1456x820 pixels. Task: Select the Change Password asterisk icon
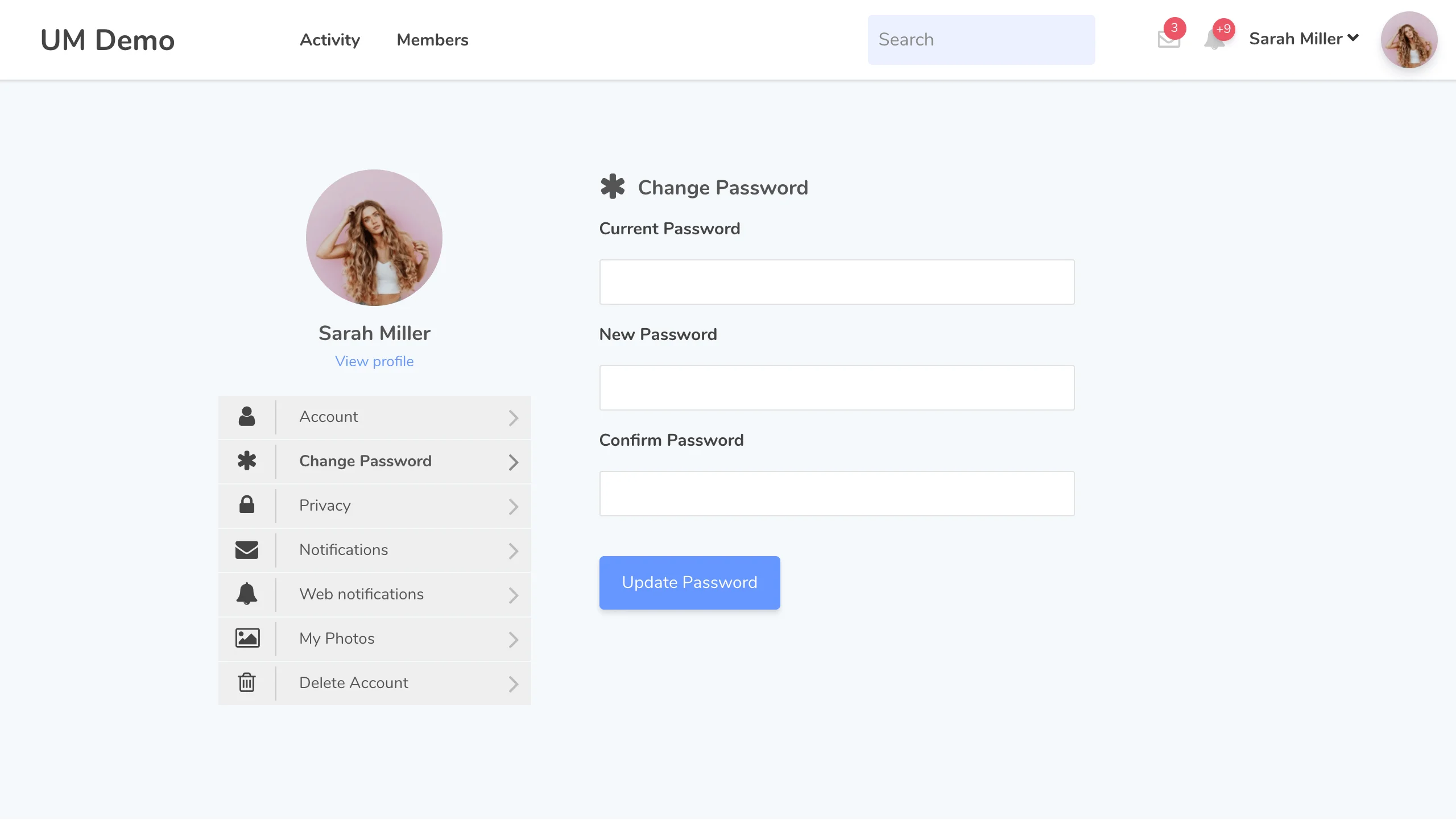246,461
